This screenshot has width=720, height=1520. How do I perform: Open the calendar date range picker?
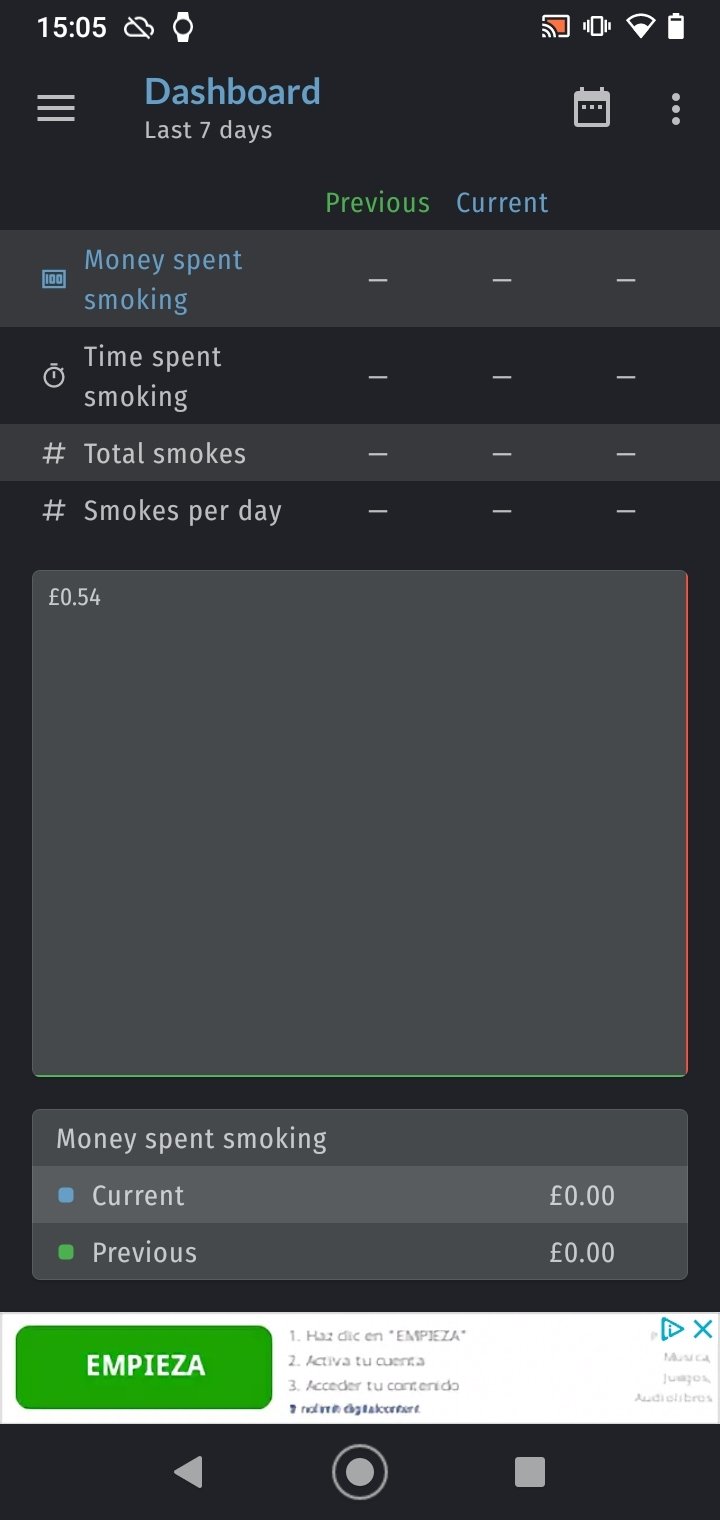(x=592, y=108)
